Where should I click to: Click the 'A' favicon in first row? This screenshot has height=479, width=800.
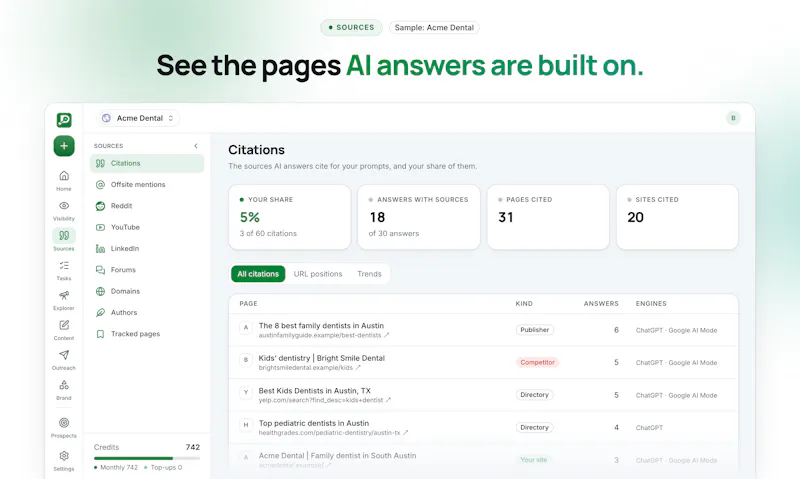246,327
